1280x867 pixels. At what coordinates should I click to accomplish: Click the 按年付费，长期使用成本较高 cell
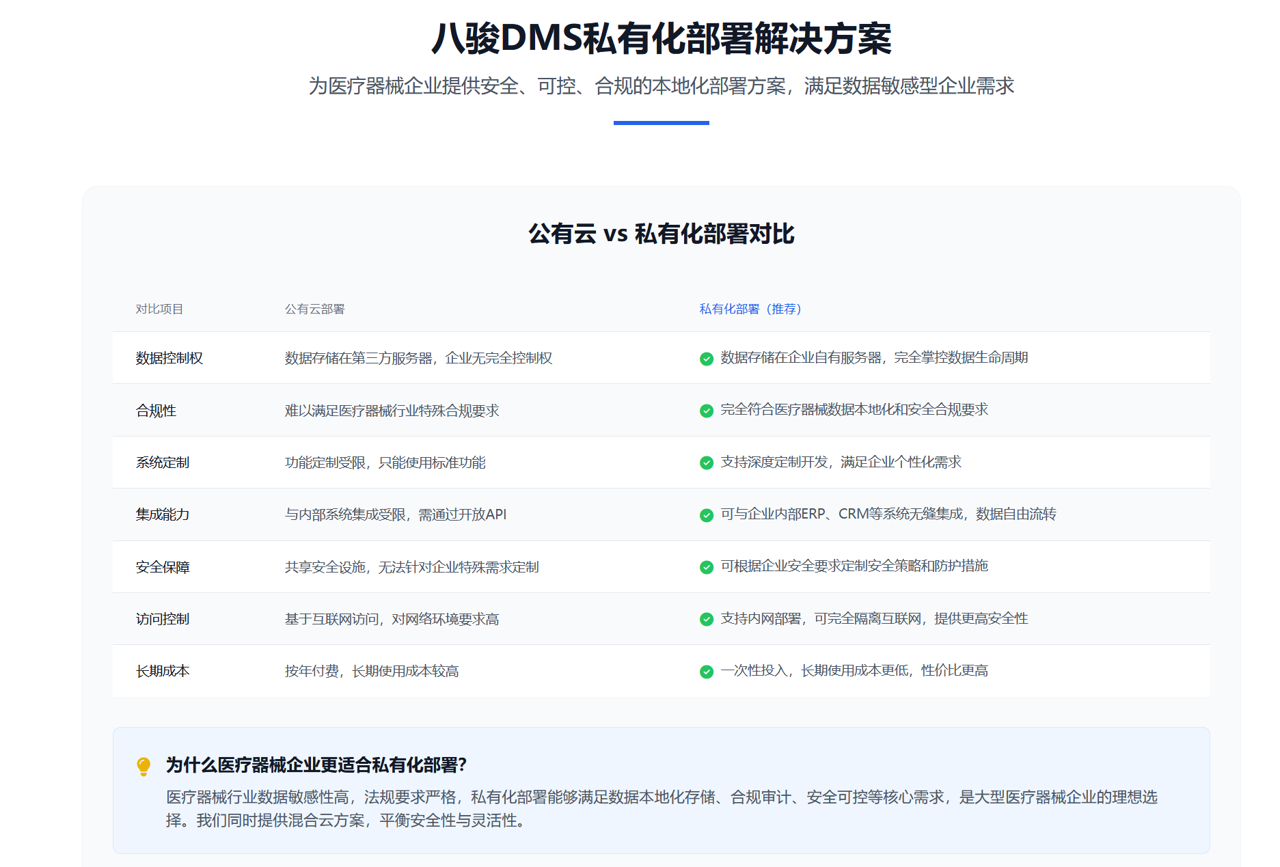tap(371, 671)
